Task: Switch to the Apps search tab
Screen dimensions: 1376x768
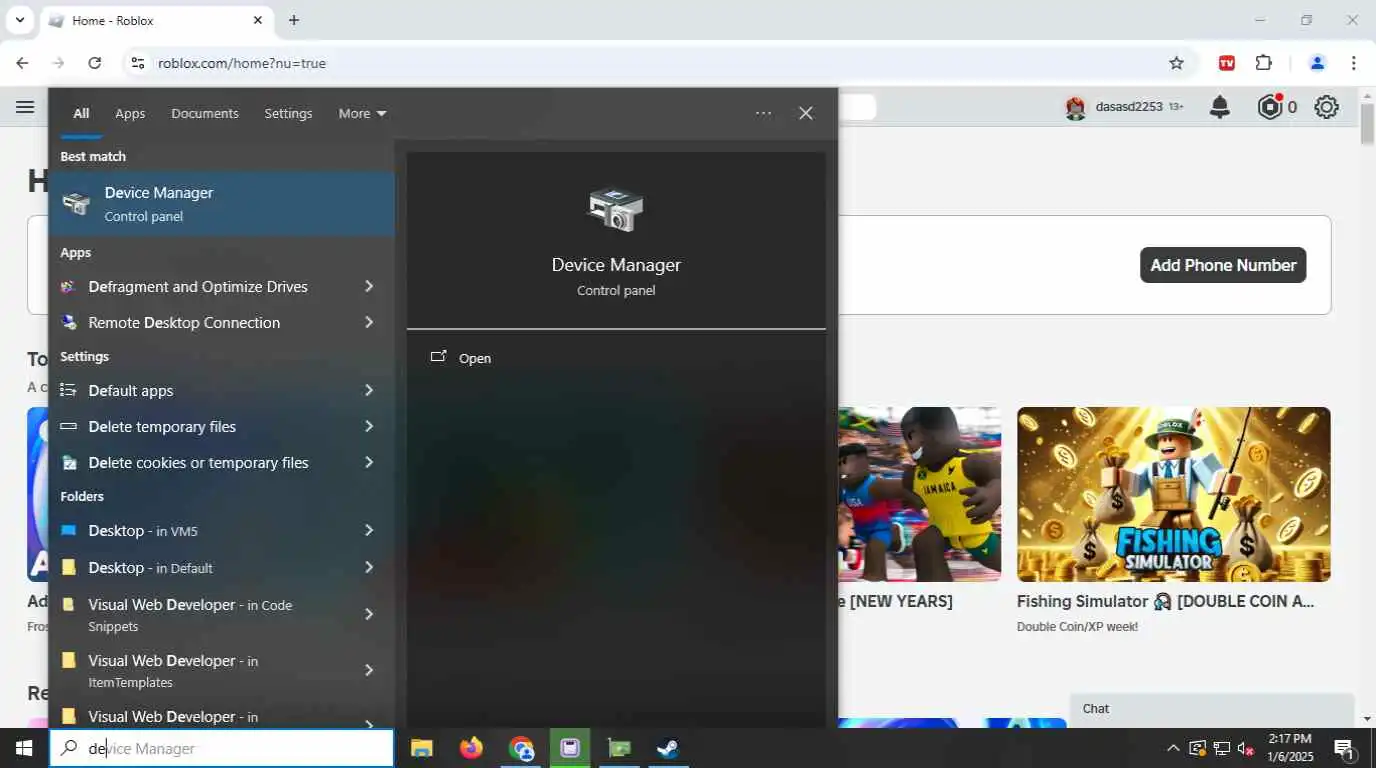Action: pos(130,114)
